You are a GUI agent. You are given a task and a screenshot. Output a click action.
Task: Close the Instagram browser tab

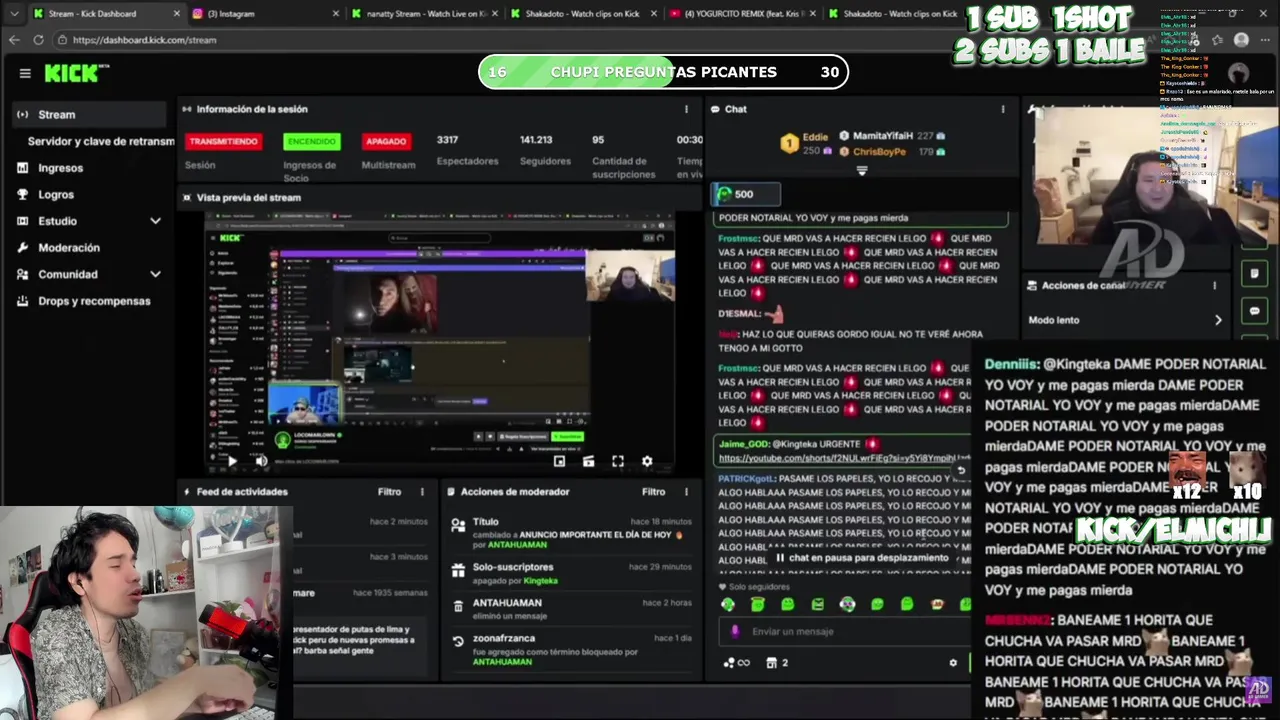tap(335, 13)
